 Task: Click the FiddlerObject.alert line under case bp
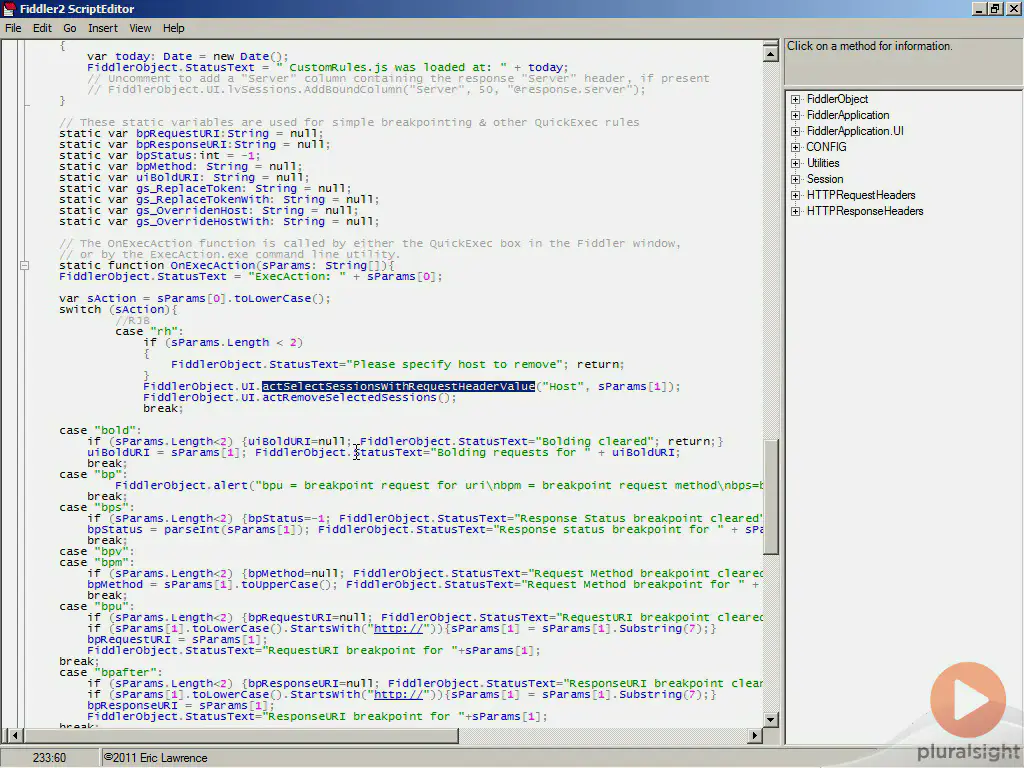pos(439,485)
